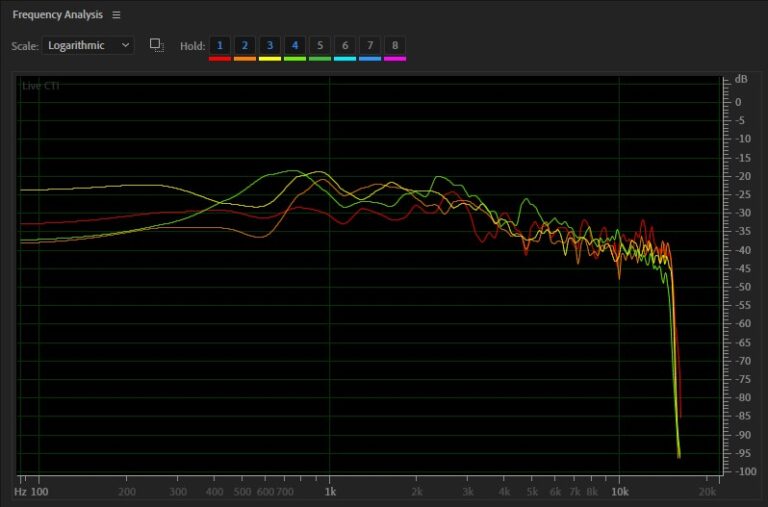Click the cyan swatch under Hold 6
Viewport: 768px width, 507px height.
[x=345, y=59]
